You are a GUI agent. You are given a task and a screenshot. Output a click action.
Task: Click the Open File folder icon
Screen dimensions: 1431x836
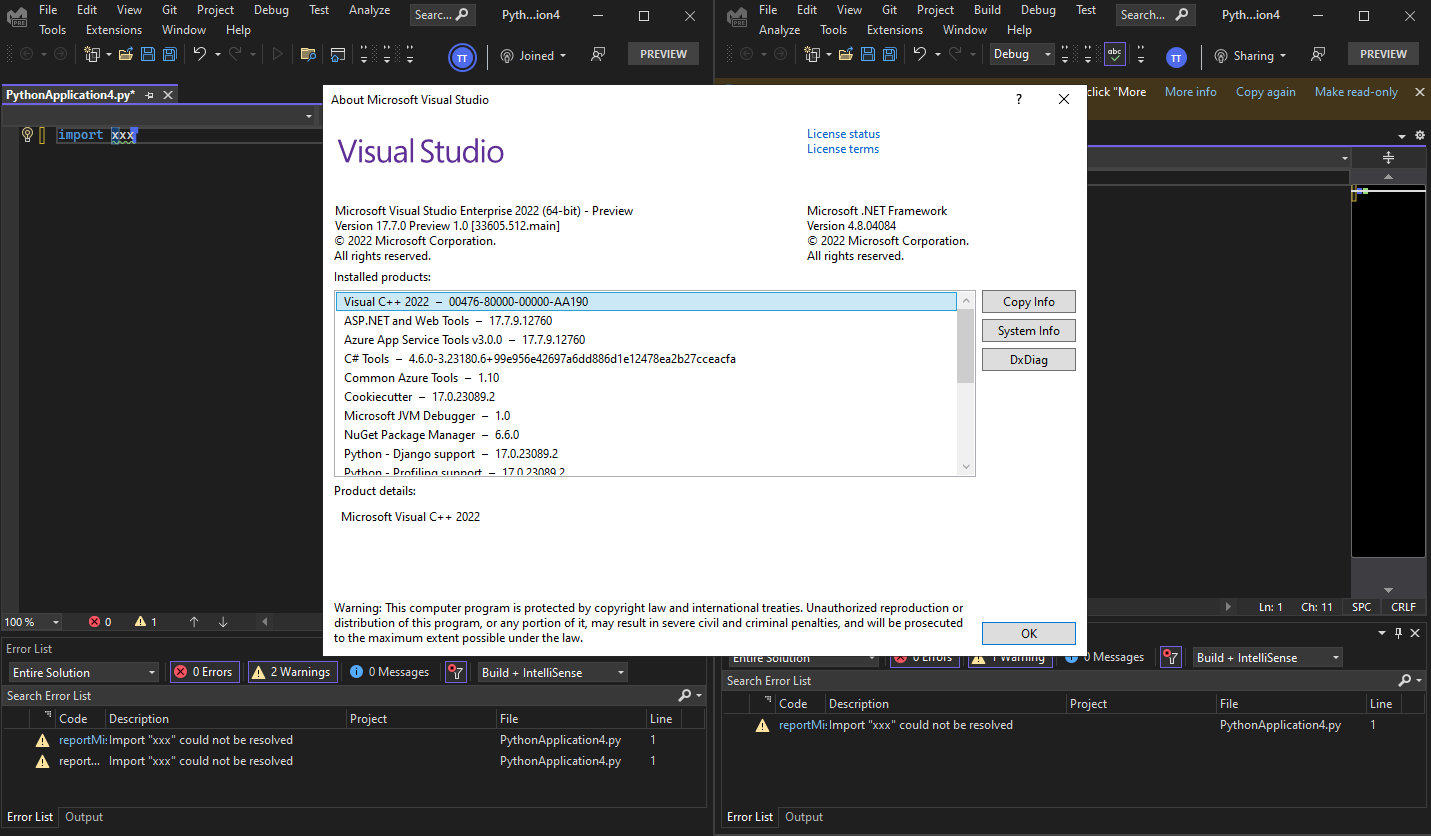125,54
